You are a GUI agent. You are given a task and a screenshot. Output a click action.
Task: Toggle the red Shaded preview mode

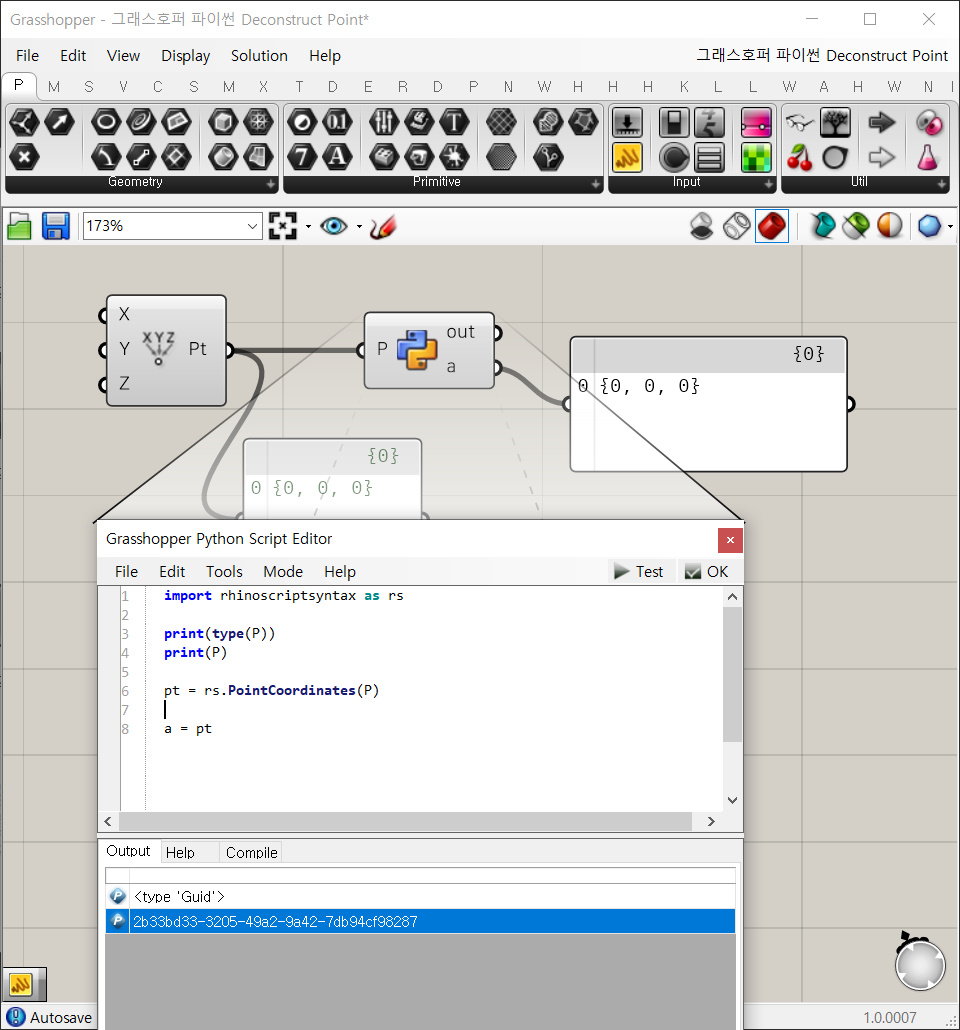pyautogui.click(x=772, y=227)
